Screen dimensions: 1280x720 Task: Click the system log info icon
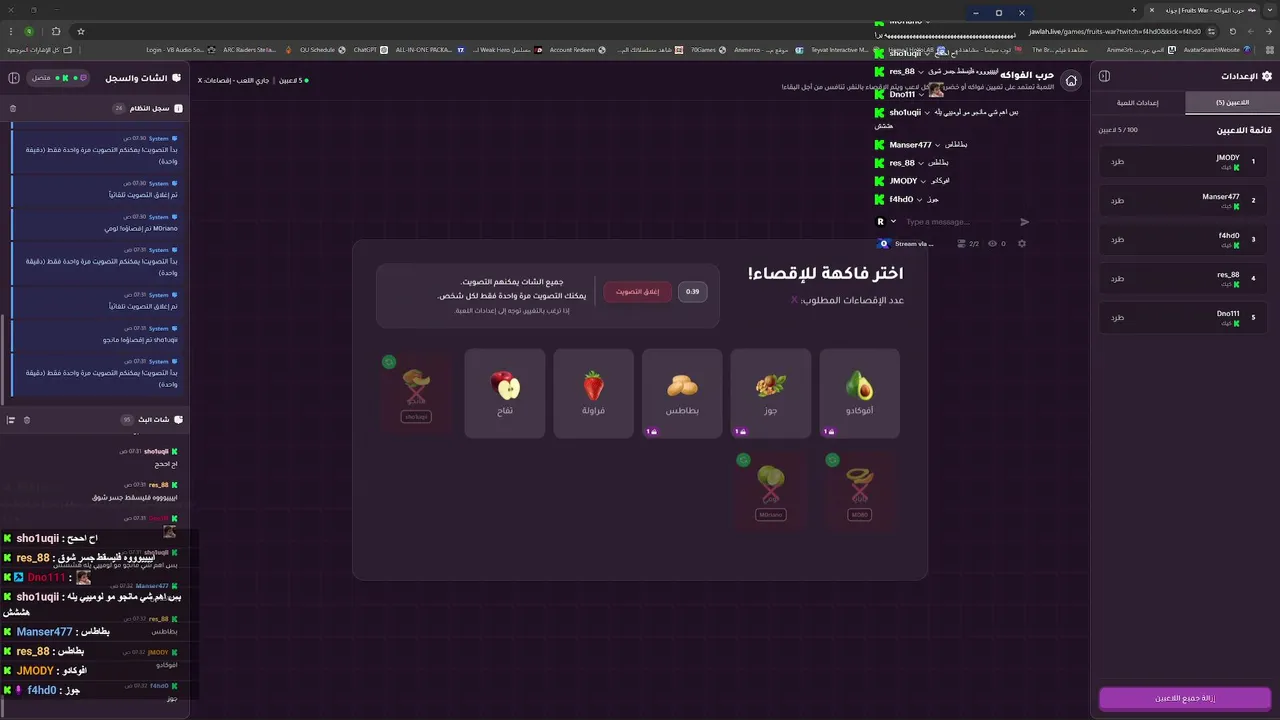(x=179, y=108)
